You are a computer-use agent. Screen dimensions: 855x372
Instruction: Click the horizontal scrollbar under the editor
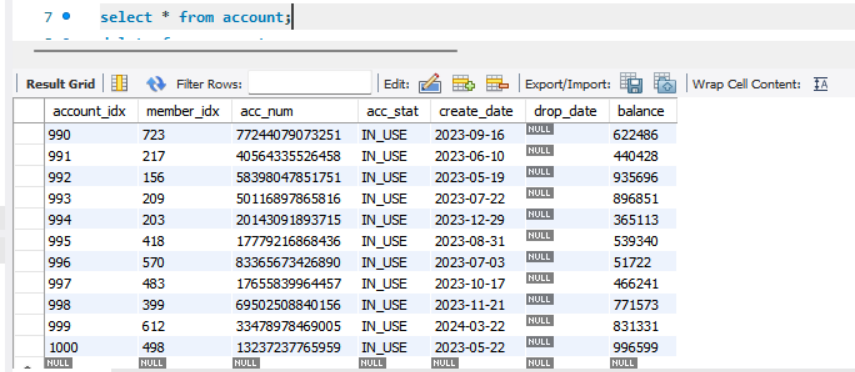tap(245, 51)
